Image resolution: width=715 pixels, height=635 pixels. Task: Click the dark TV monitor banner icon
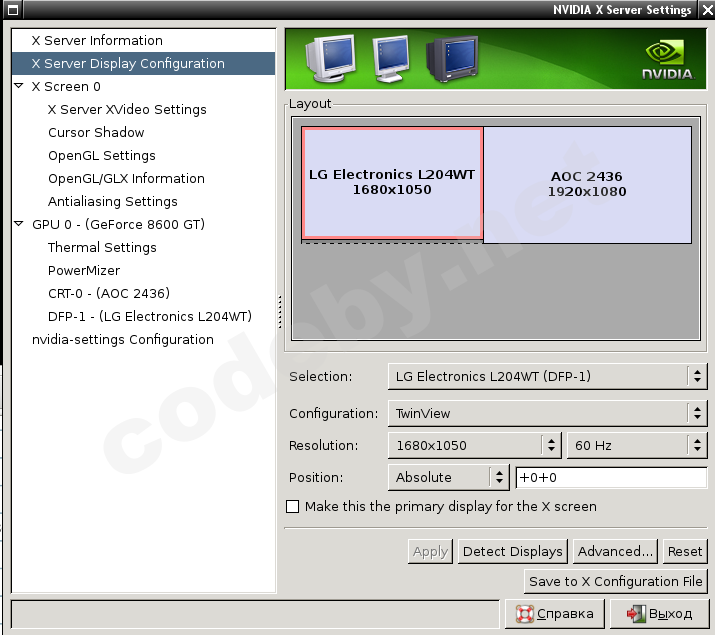pos(451,59)
